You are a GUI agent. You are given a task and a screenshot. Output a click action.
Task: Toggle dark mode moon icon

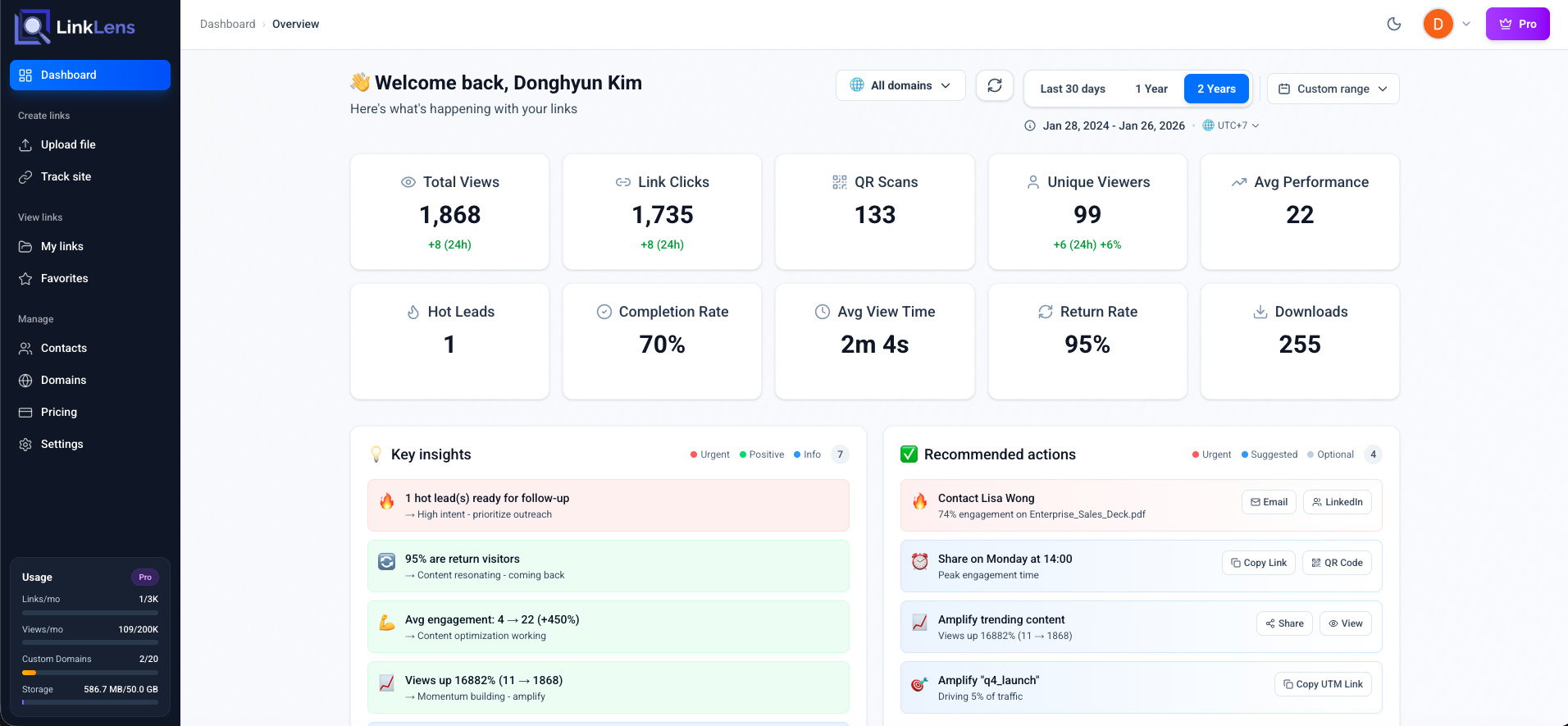(x=1394, y=24)
